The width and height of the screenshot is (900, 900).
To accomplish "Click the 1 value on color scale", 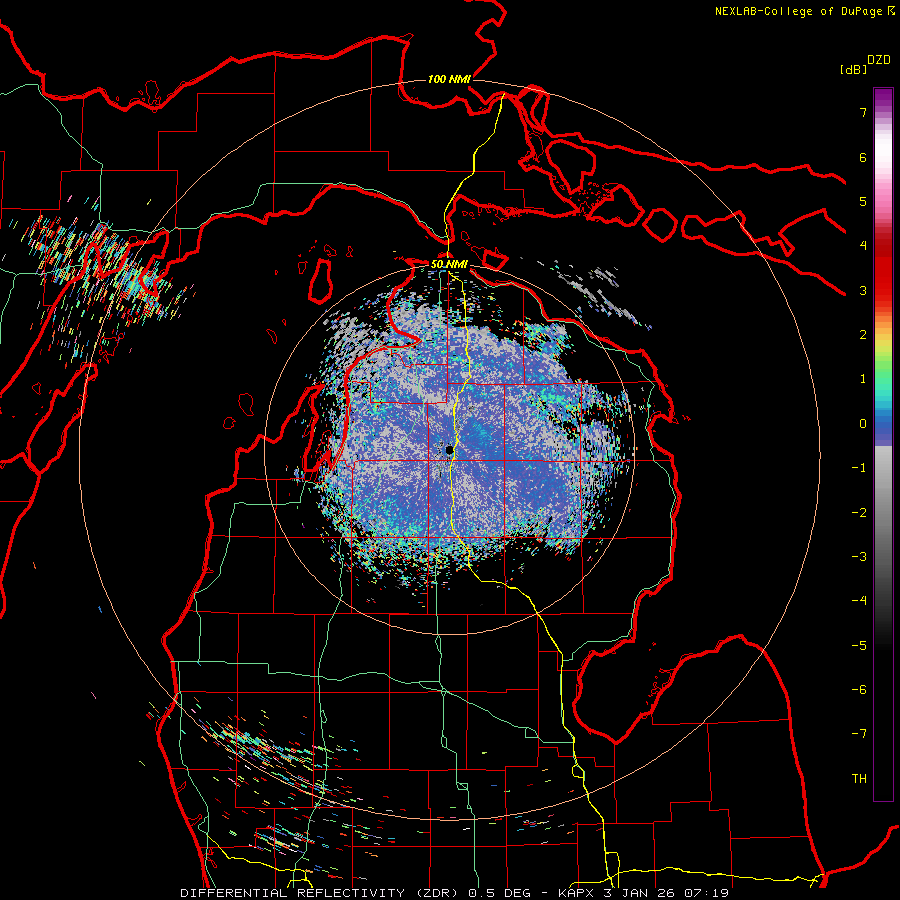I will point(863,379).
